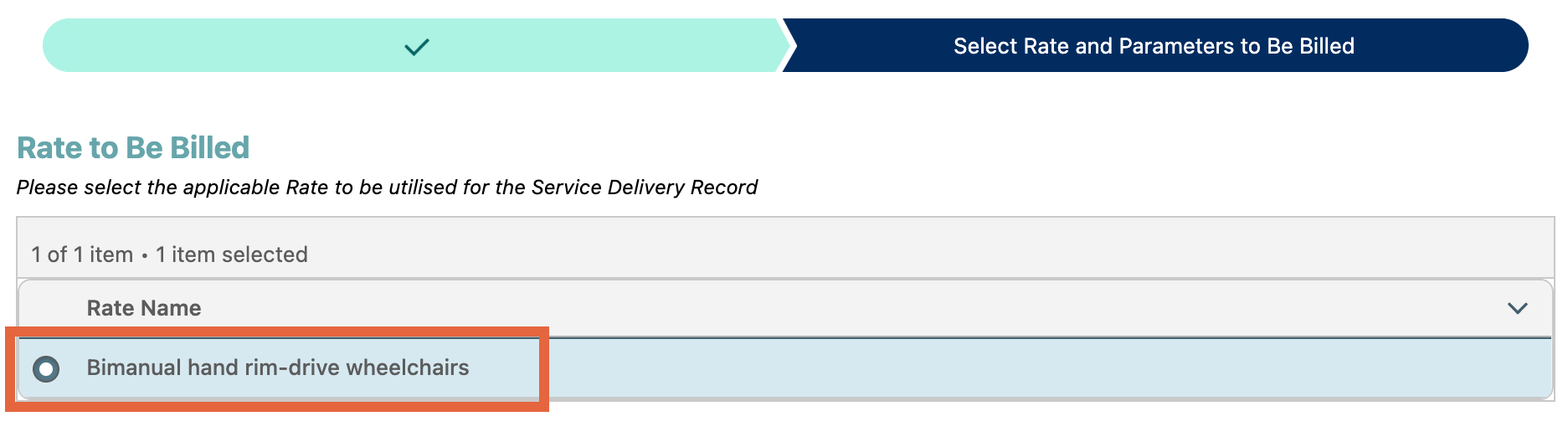Click the "Rate to Be Billed" heading
This screenshot has width=1568, height=442.
(x=133, y=148)
